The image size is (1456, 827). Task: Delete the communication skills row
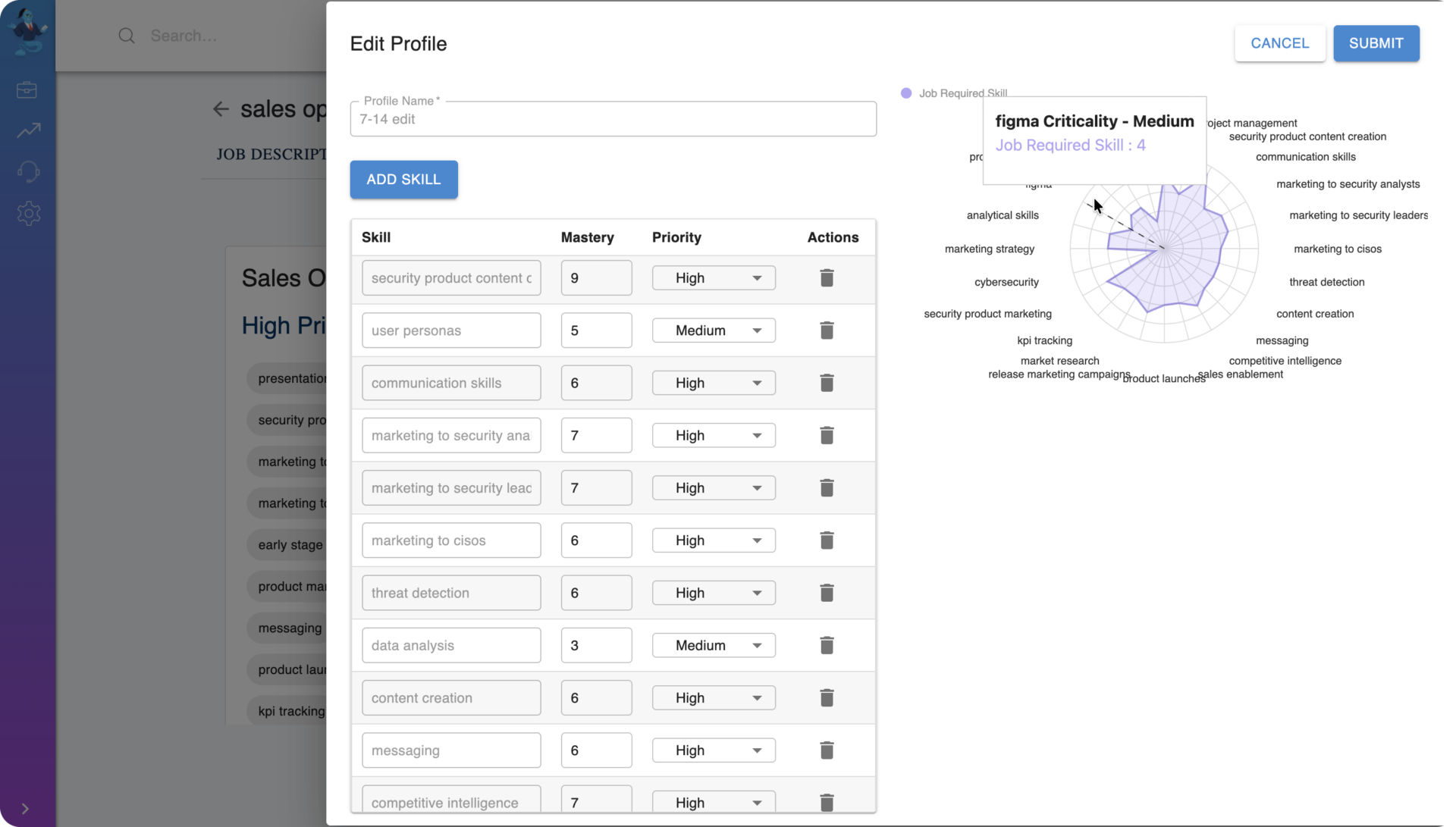pyautogui.click(x=827, y=383)
